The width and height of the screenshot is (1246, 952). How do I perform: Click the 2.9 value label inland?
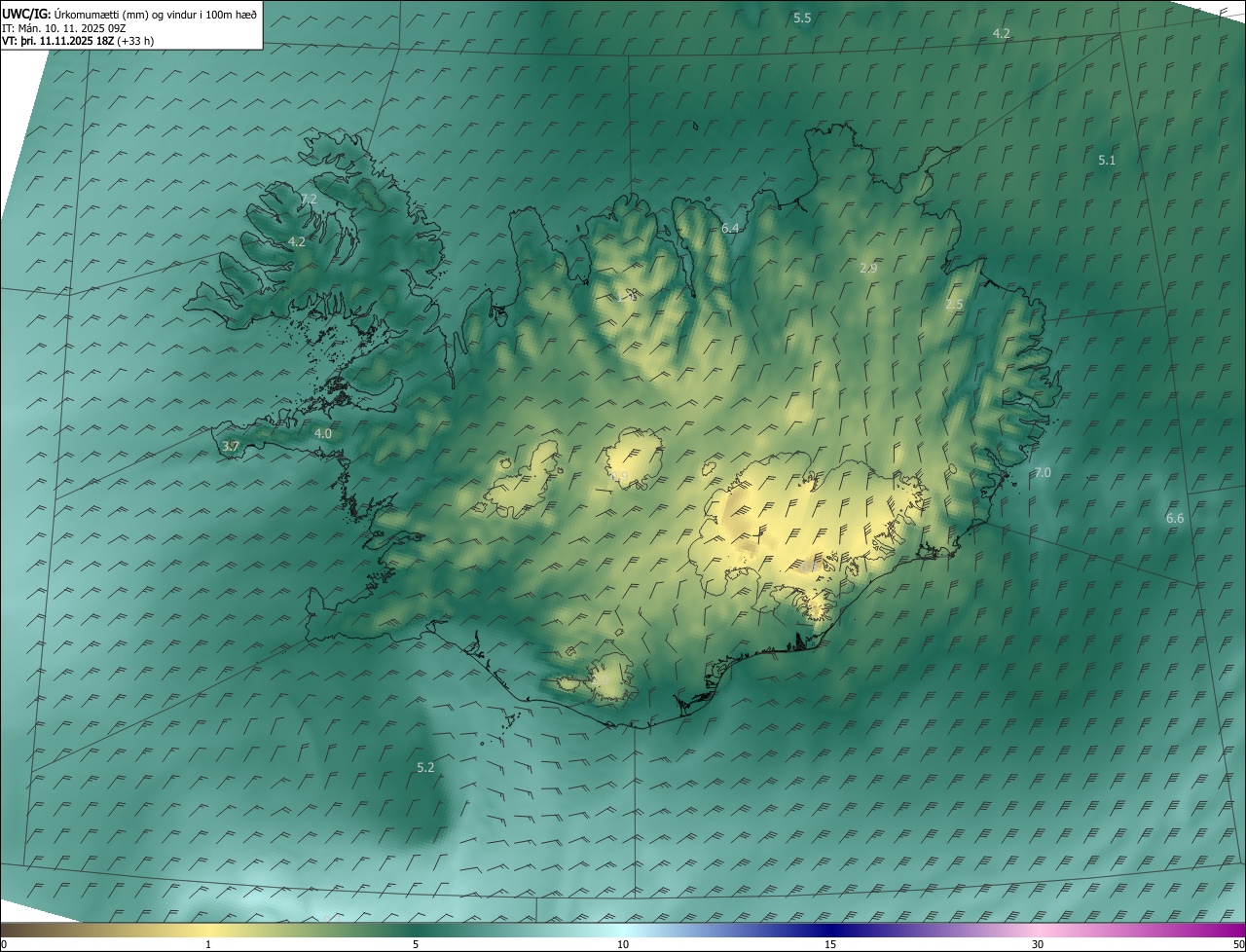pos(869,268)
